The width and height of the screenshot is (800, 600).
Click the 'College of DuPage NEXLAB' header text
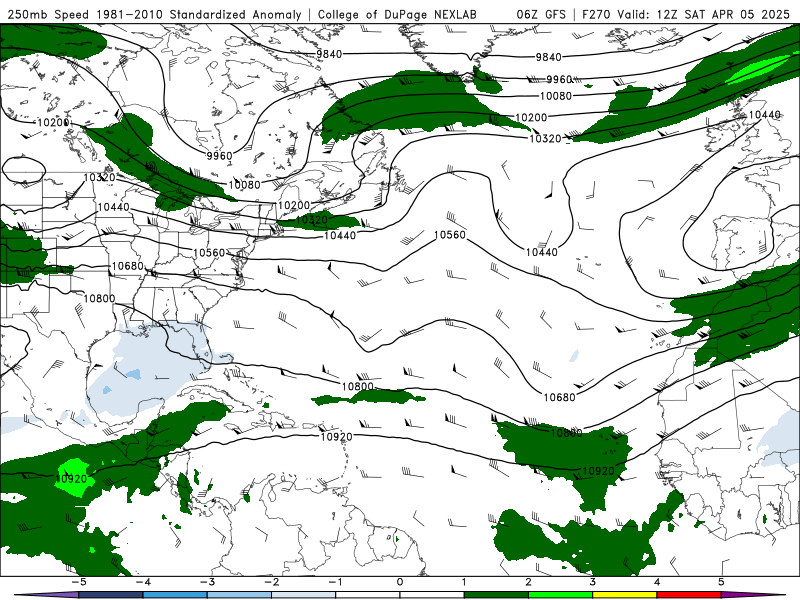click(x=397, y=14)
